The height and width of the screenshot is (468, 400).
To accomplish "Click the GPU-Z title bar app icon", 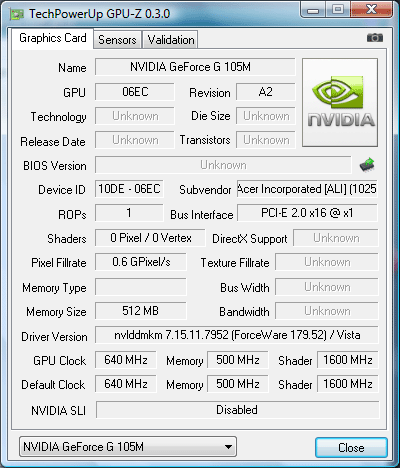I will point(17,14).
